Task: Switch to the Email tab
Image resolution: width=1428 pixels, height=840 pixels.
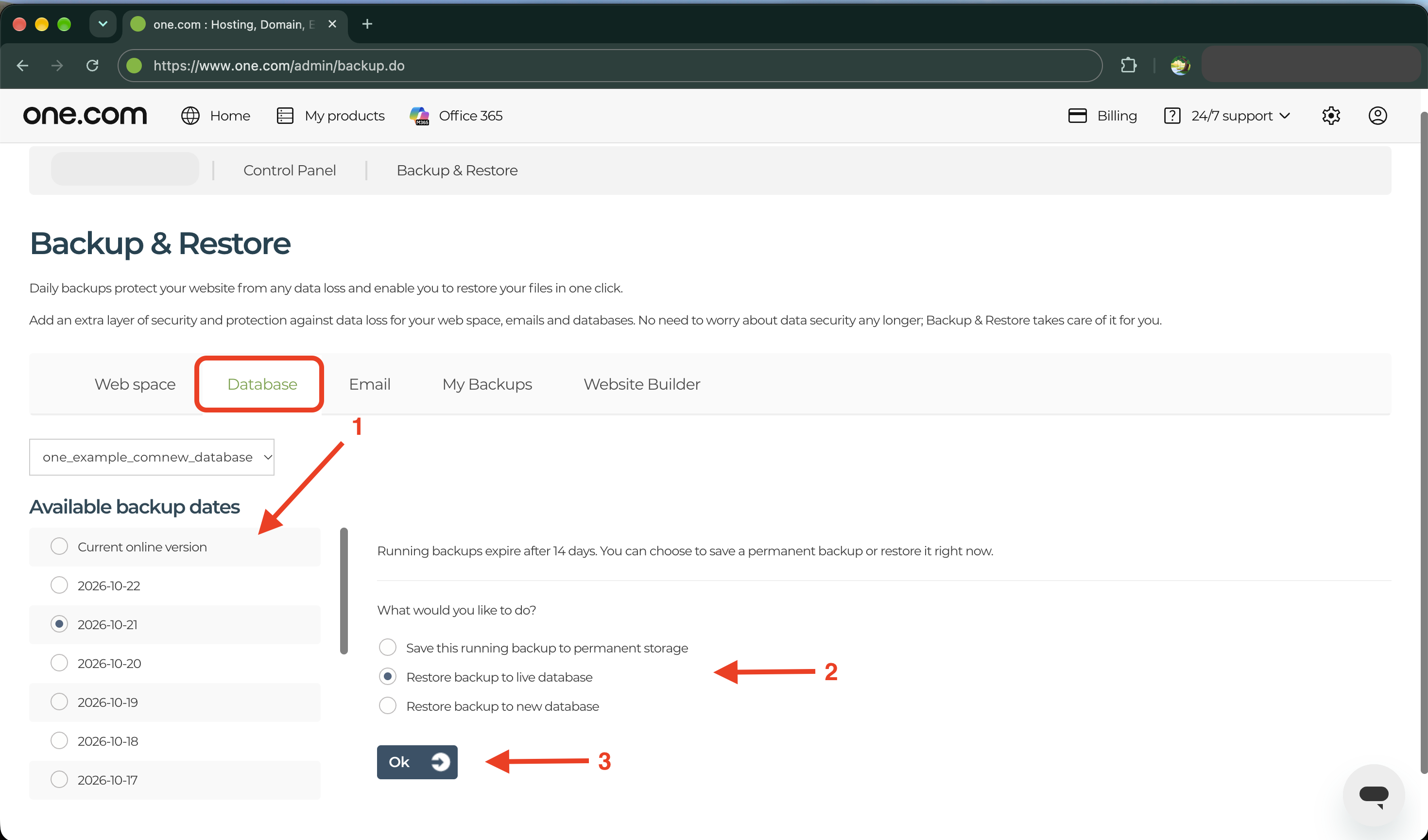Action: (369, 384)
